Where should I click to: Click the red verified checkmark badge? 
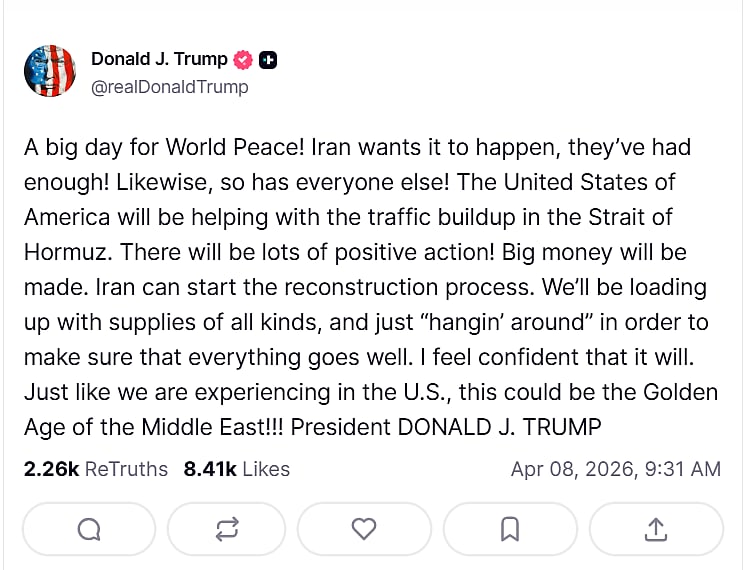tap(243, 60)
